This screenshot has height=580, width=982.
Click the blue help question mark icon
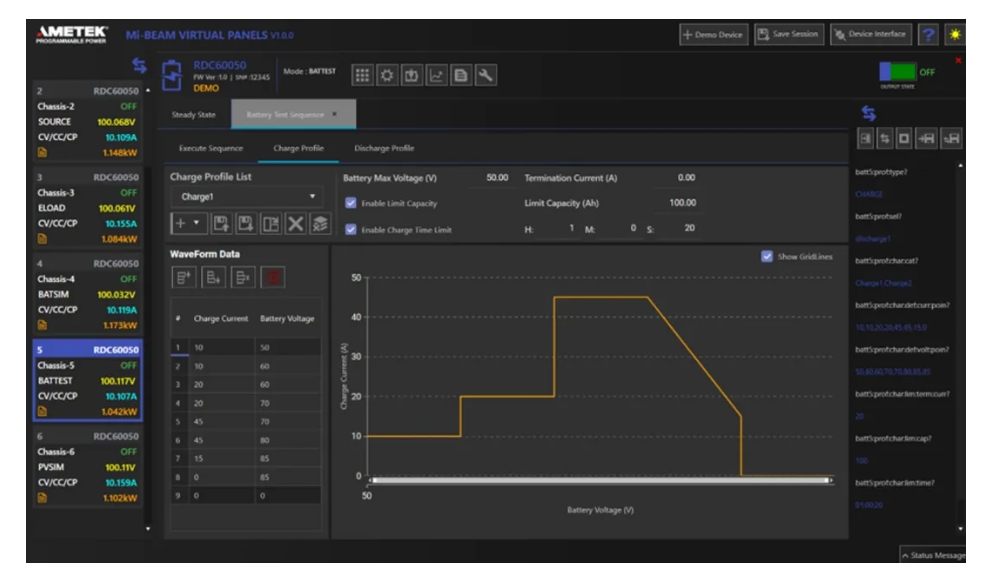(930, 34)
